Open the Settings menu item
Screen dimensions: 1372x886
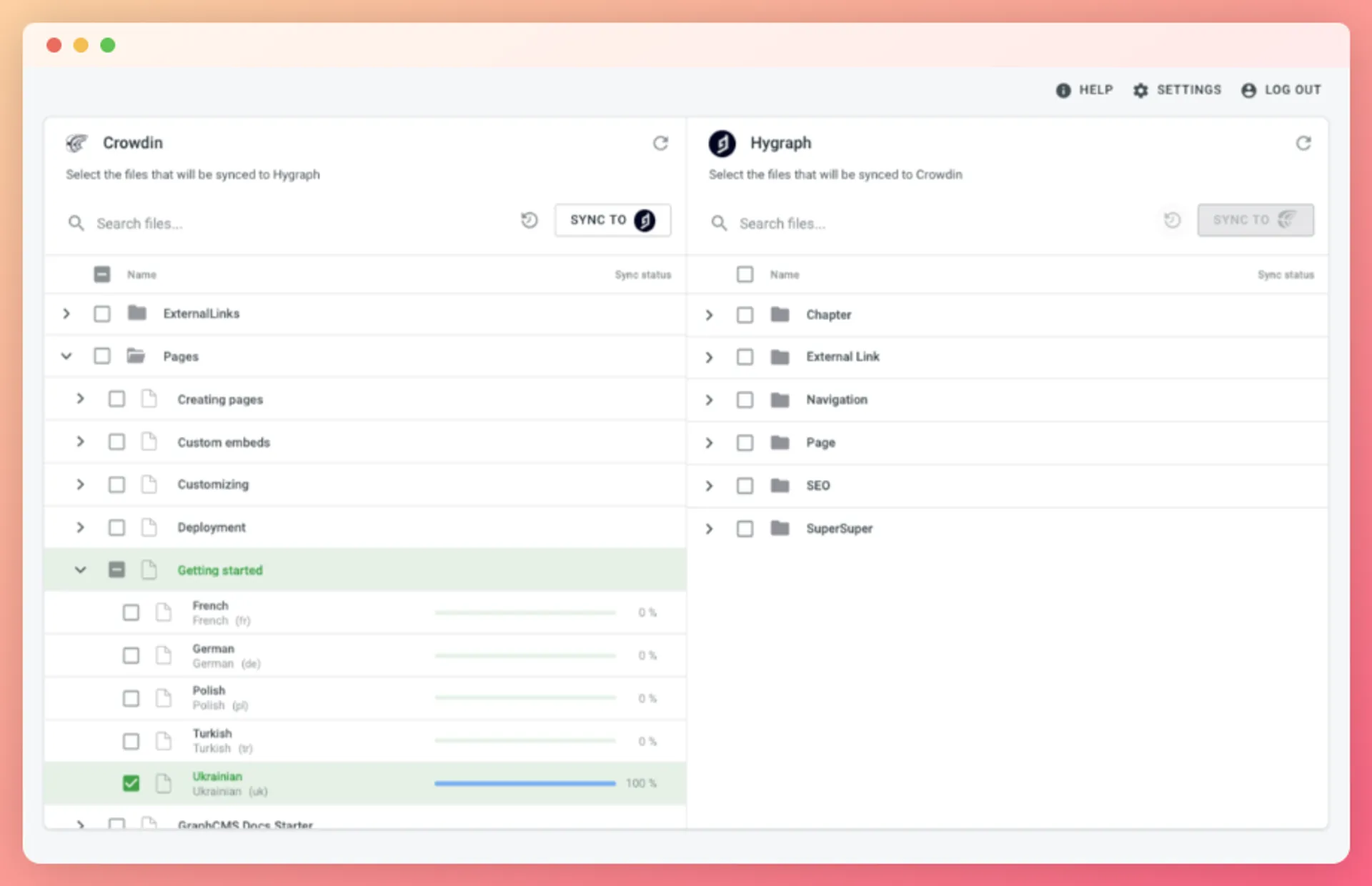tap(1177, 90)
